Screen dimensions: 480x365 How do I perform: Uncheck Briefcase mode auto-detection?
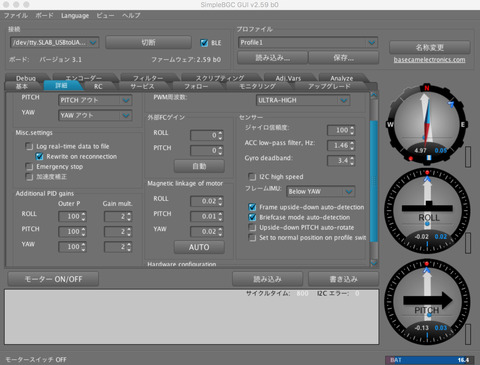tap(252, 217)
